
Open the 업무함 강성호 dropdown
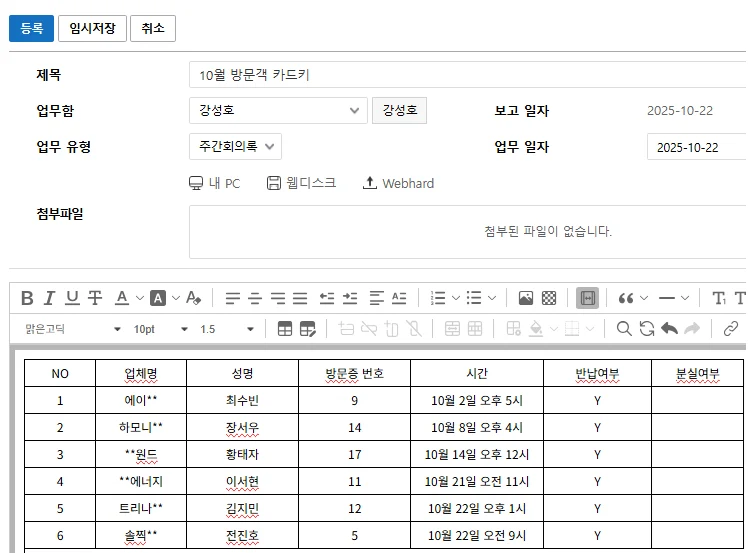pos(278,110)
